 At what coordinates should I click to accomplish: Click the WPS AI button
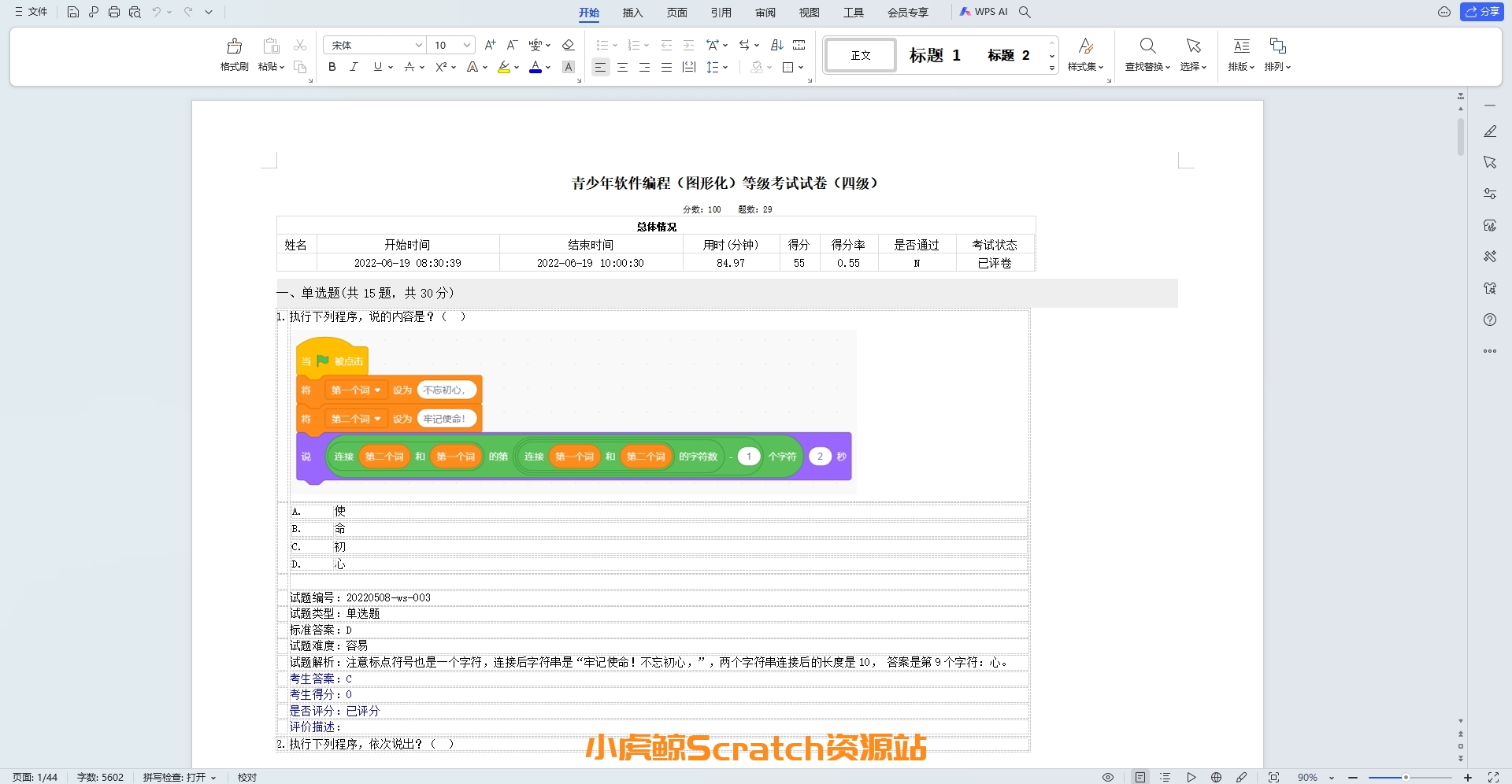pos(984,12)
